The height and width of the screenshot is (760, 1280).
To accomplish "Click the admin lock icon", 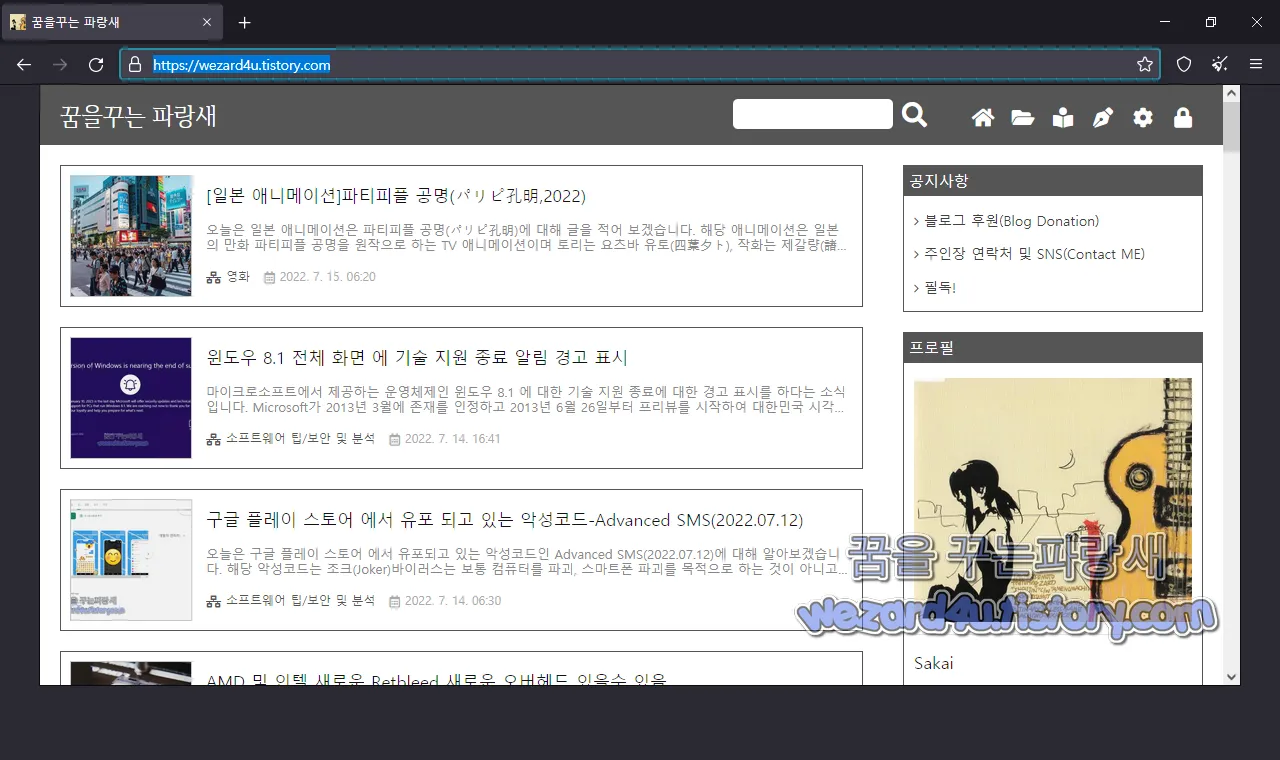I will tap(1182, 117).
